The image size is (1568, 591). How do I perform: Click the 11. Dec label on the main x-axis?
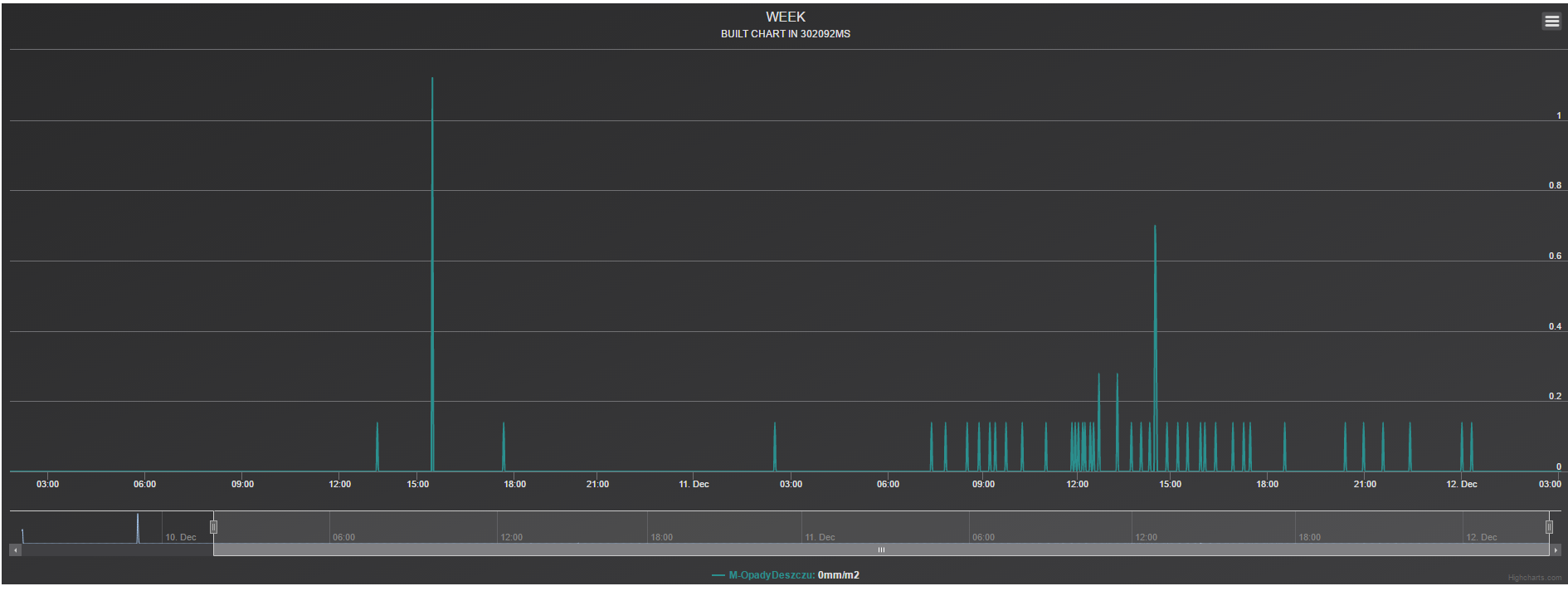[694, 484]
